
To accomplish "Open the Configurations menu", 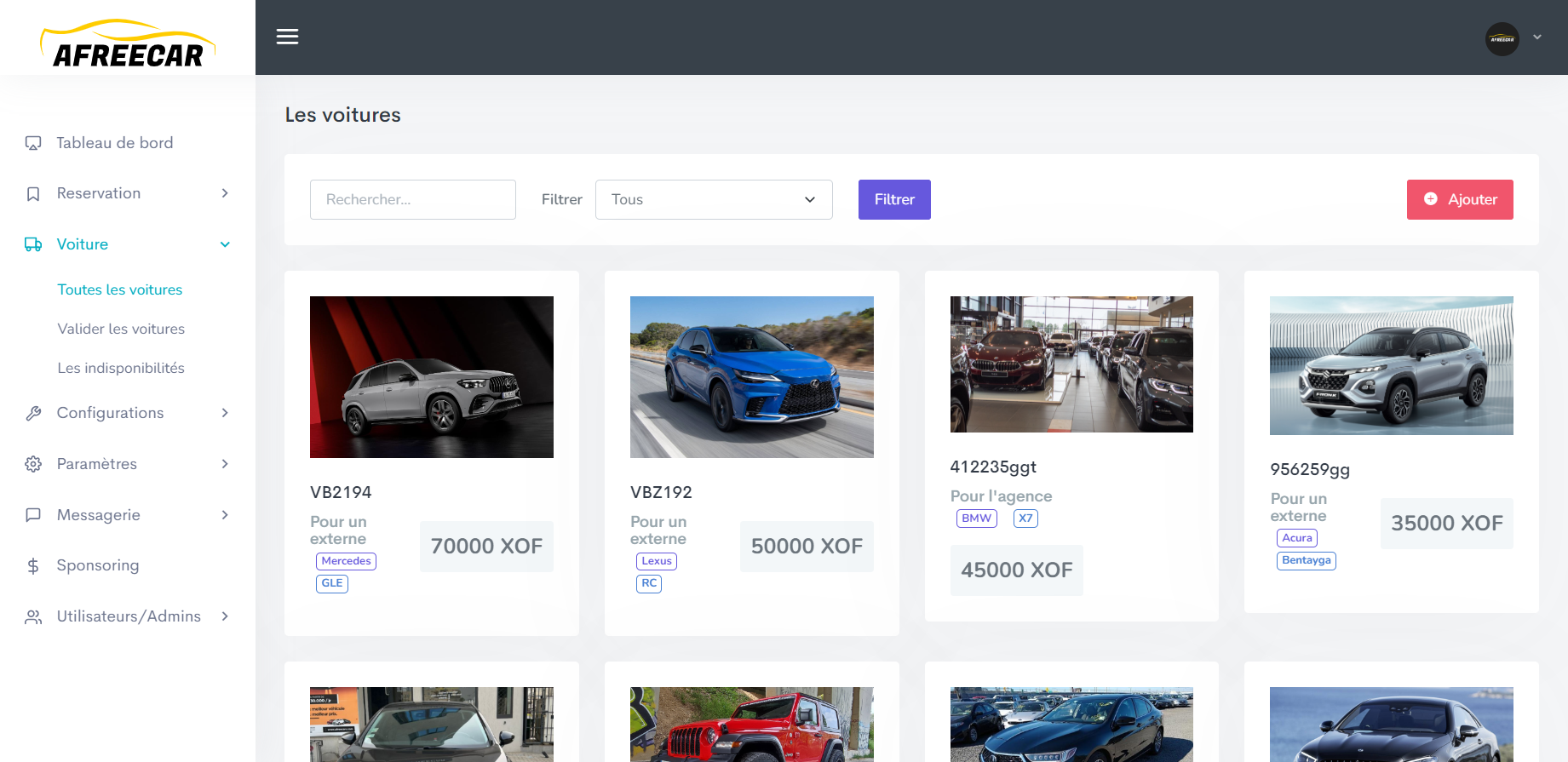I will (x=110, y=413).
